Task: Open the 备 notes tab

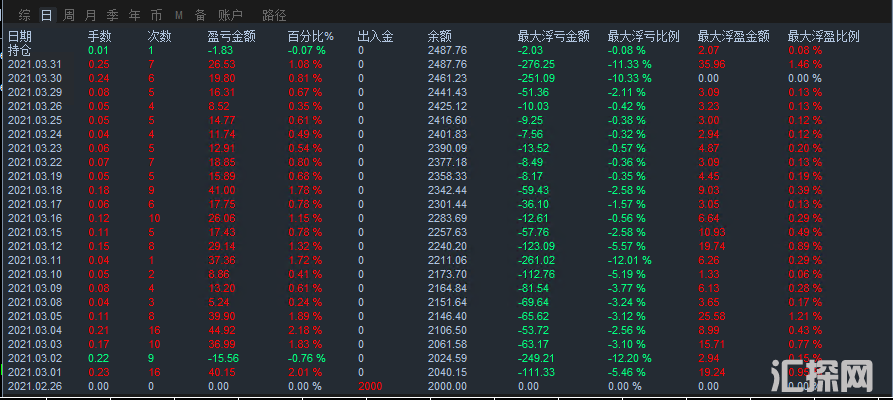Action: [200, 15]
